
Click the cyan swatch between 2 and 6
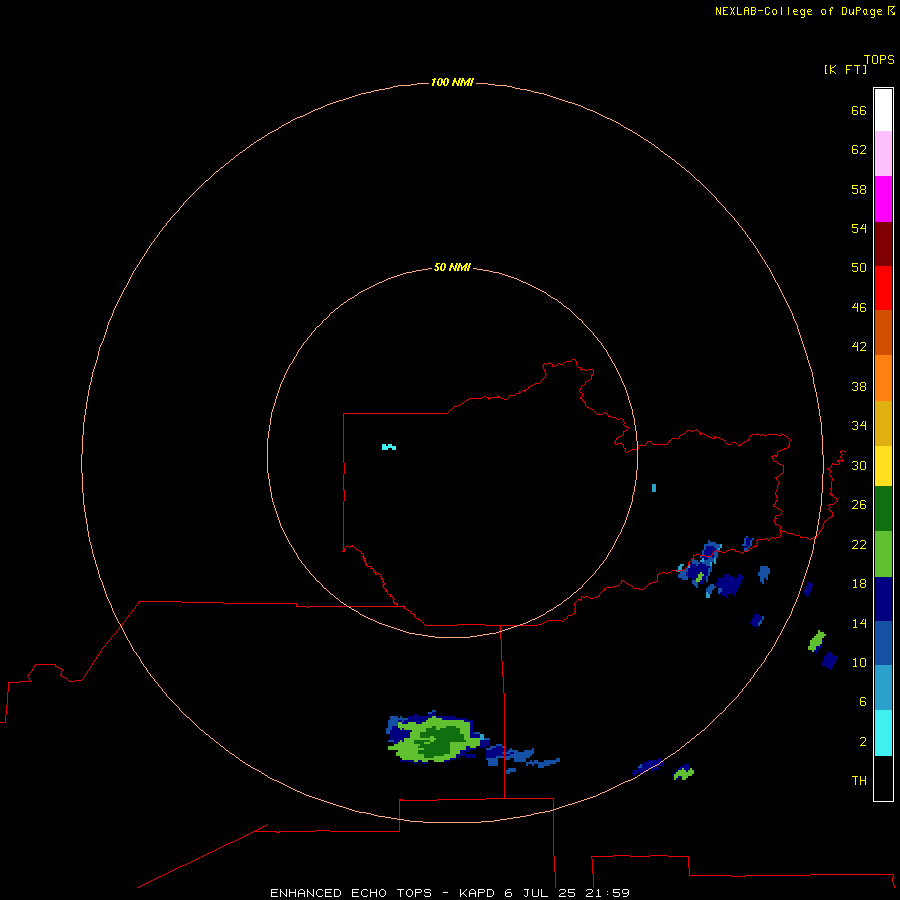click(x=883, y=733)
